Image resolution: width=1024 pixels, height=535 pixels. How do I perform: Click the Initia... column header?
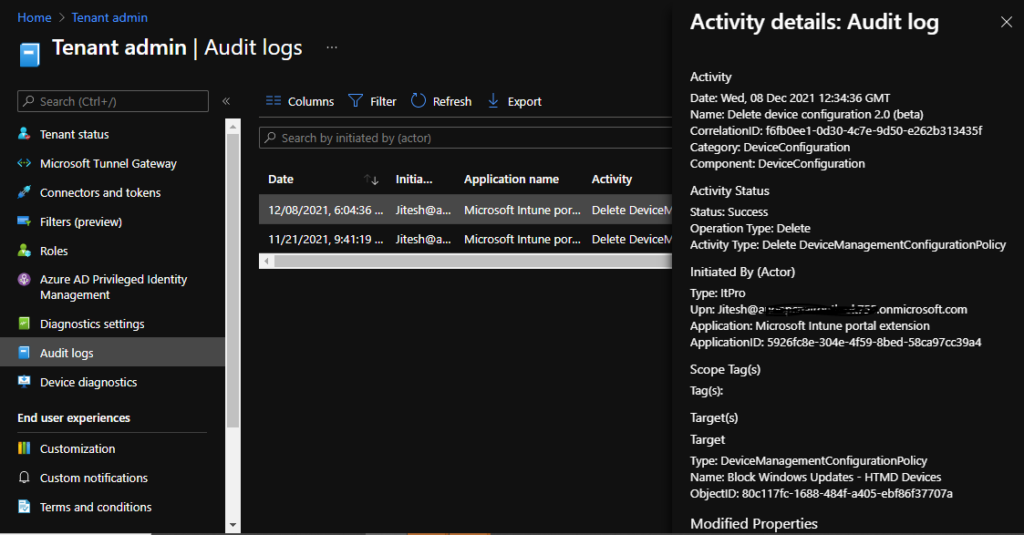coord(413,179)
